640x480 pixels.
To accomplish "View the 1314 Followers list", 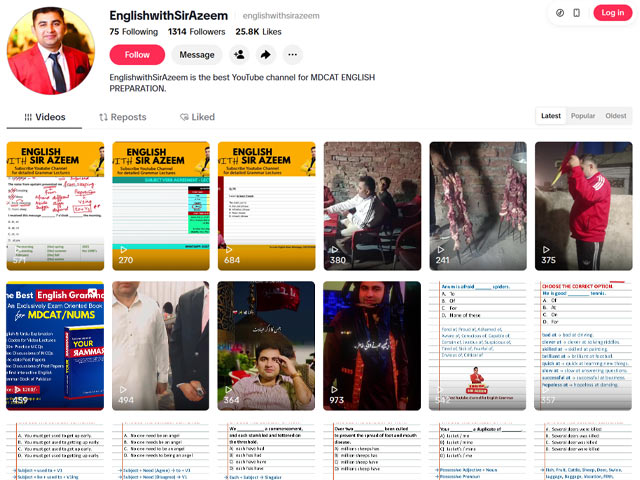I will pyautogui.click(x=196, y=32).
